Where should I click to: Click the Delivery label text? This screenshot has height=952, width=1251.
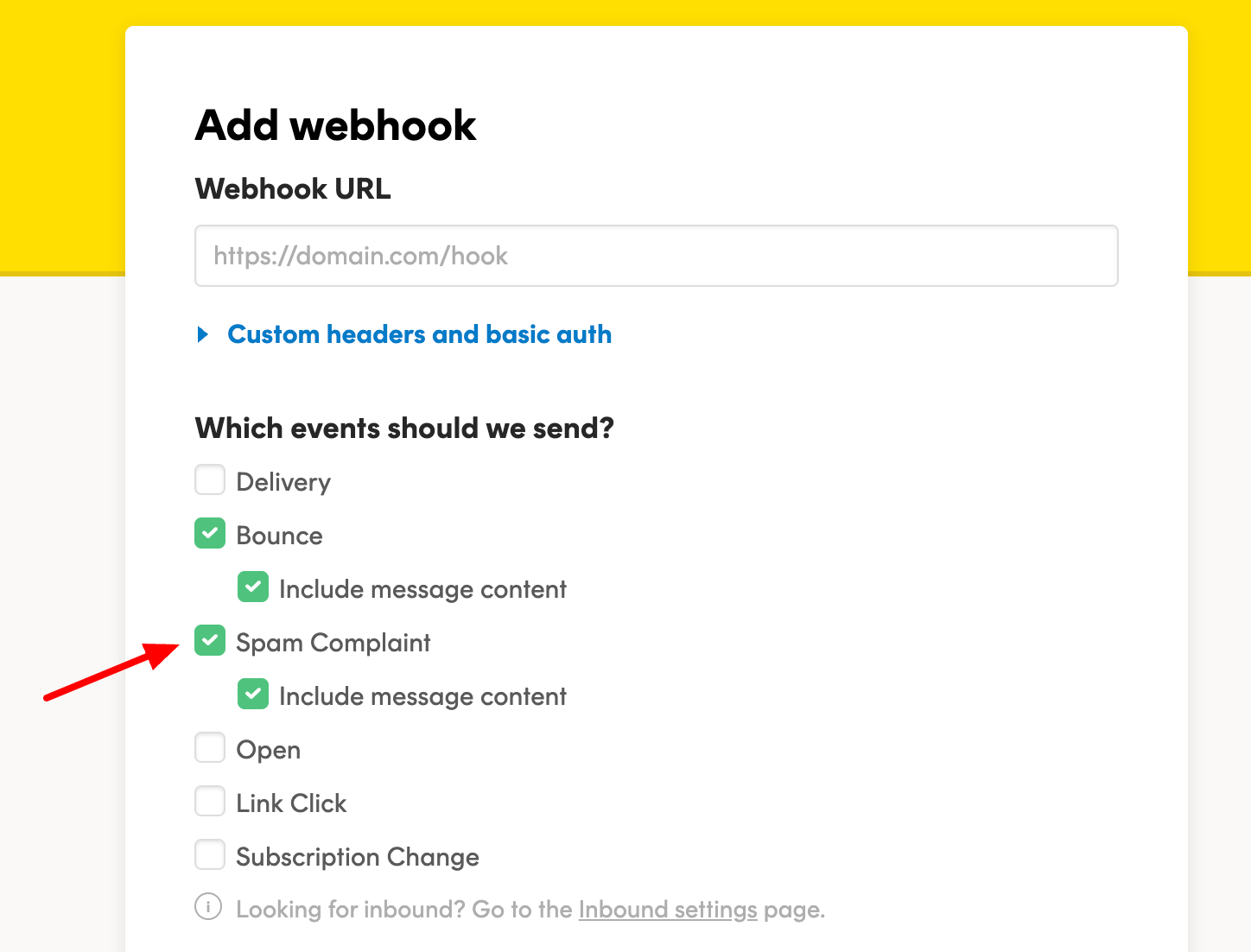click(283, 482)
